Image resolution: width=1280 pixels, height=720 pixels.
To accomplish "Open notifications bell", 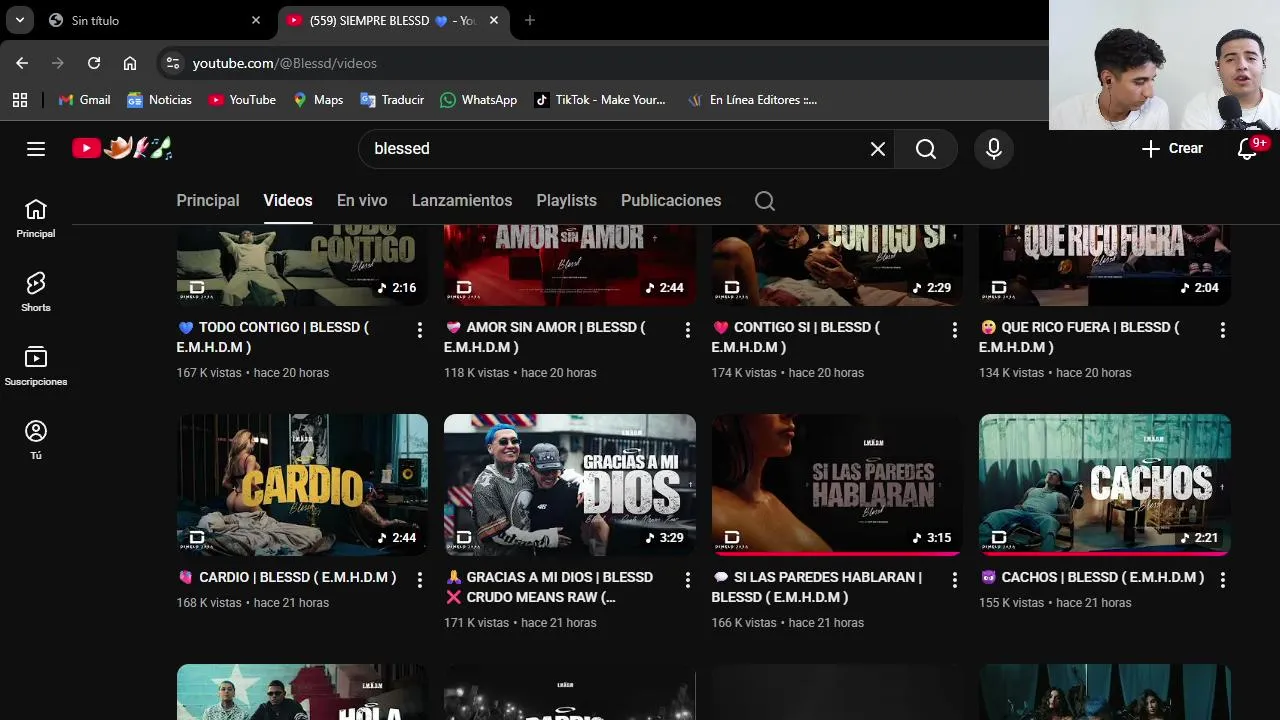I will [x=1247, y=149].
